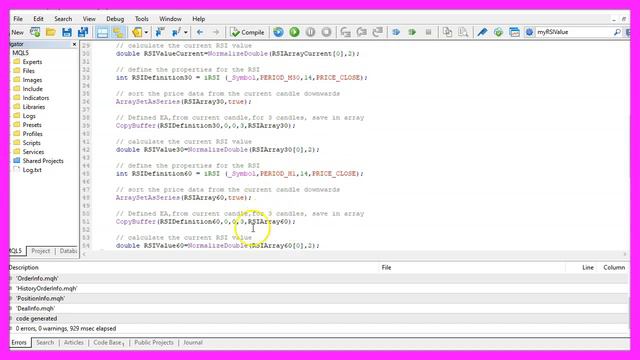Open the Window menu
Viewport: 640px width, 360px height.
click(170, 19)
